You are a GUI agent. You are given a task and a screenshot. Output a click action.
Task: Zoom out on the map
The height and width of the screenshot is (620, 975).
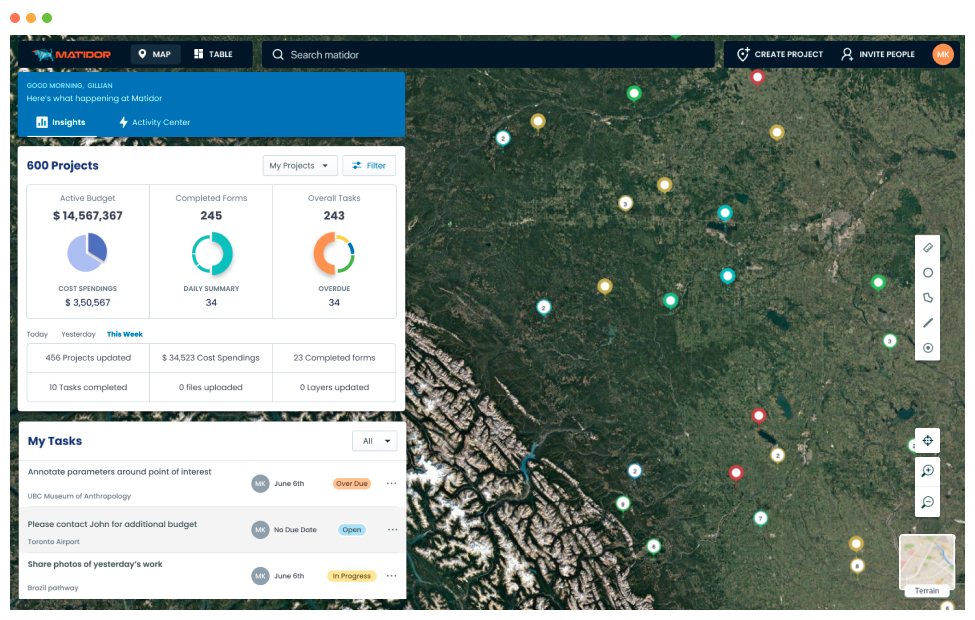(x=927, y=502)
